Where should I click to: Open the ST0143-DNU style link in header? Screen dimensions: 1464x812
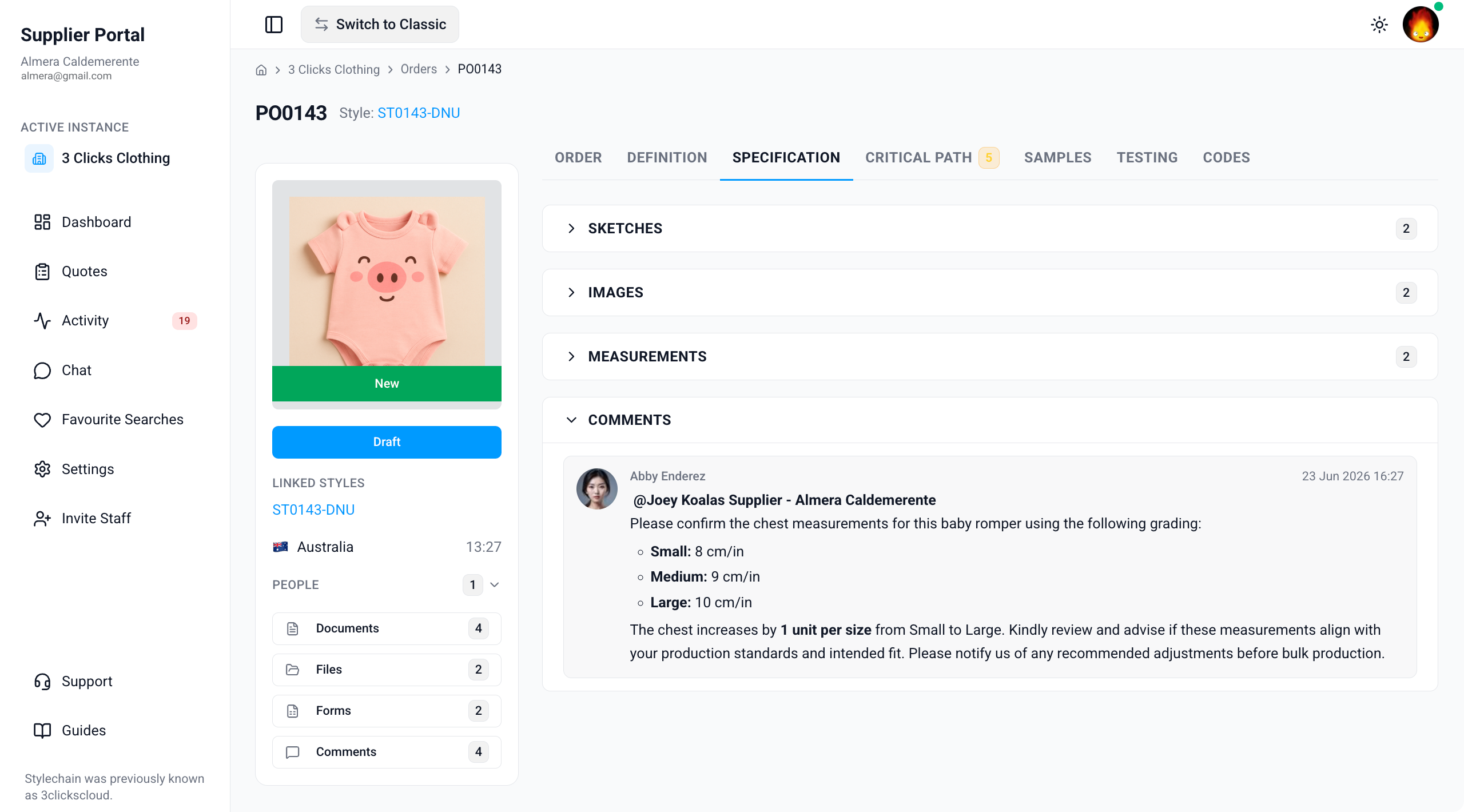(419, 113)
